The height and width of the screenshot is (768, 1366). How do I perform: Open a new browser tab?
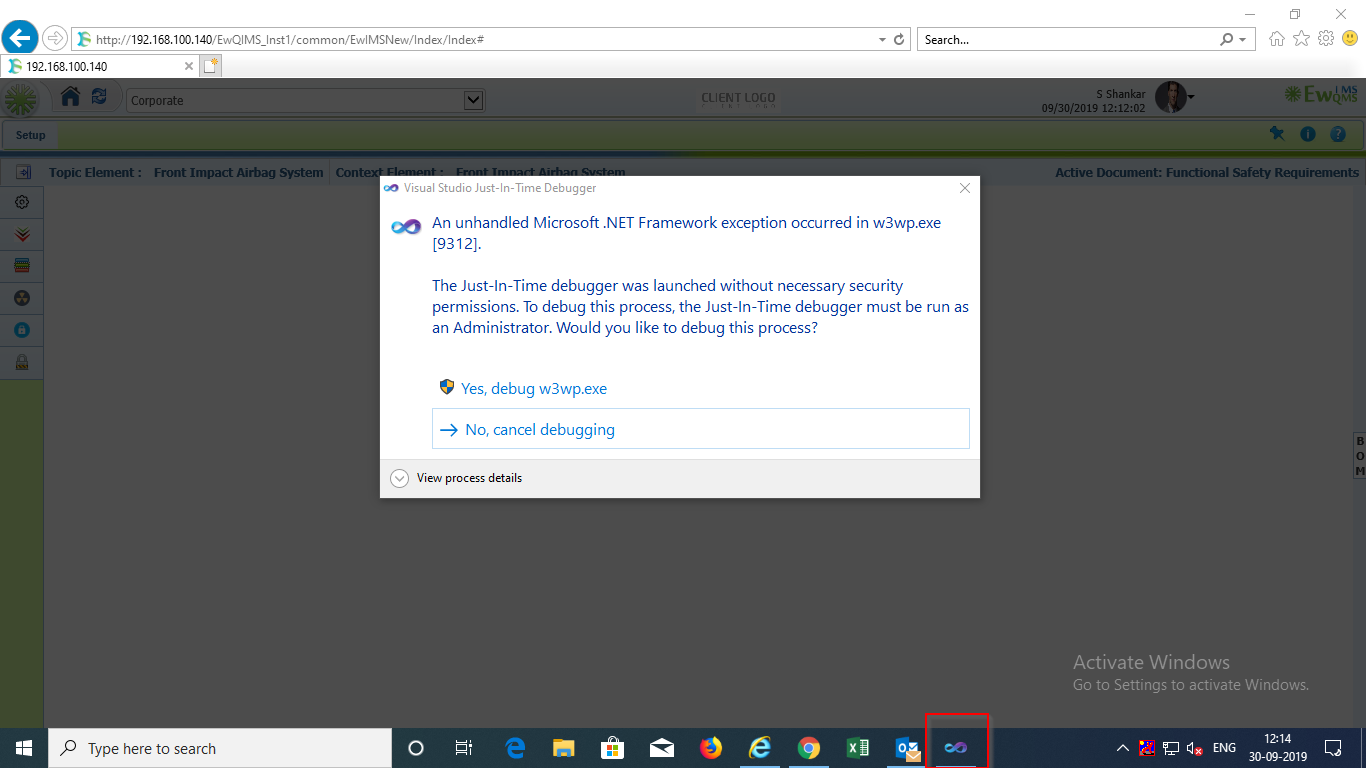pyautogui.click(x=210, y=66)
